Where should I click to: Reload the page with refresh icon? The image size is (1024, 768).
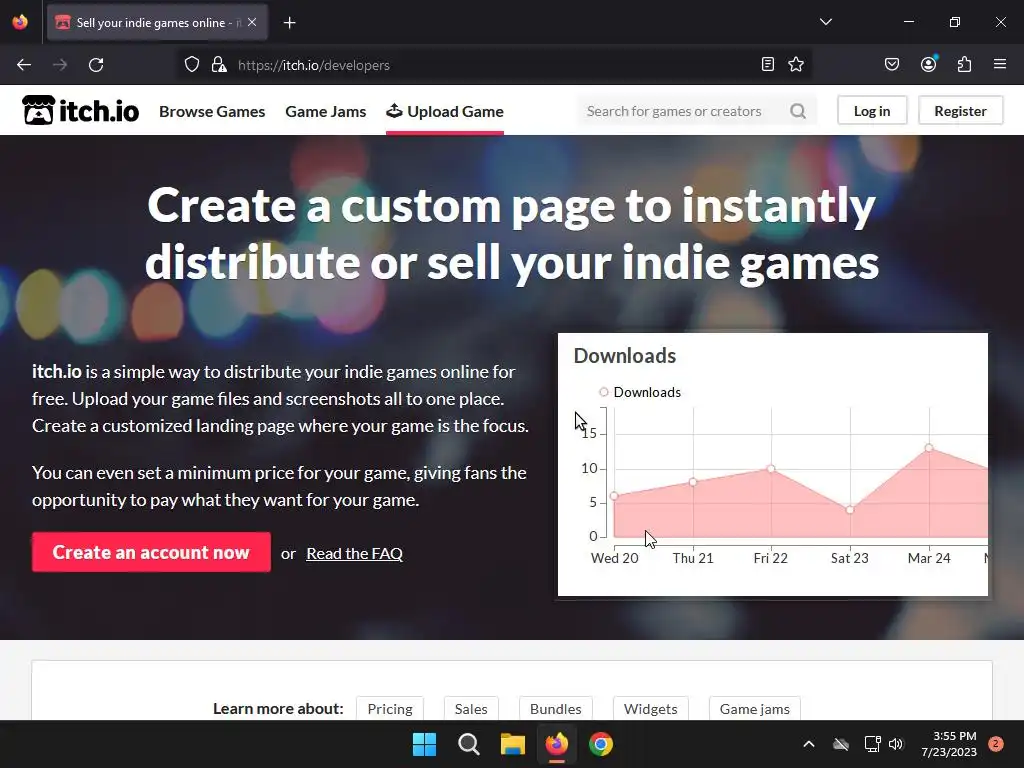click(x=96, y=65)
